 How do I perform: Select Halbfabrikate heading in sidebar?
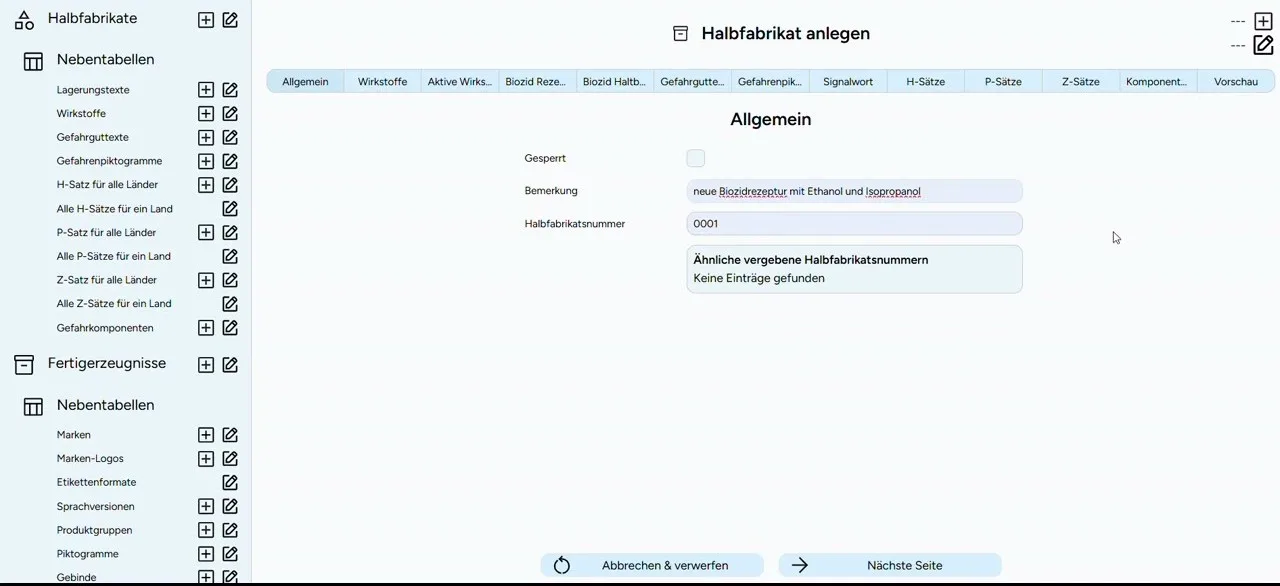tap(92, 18)
